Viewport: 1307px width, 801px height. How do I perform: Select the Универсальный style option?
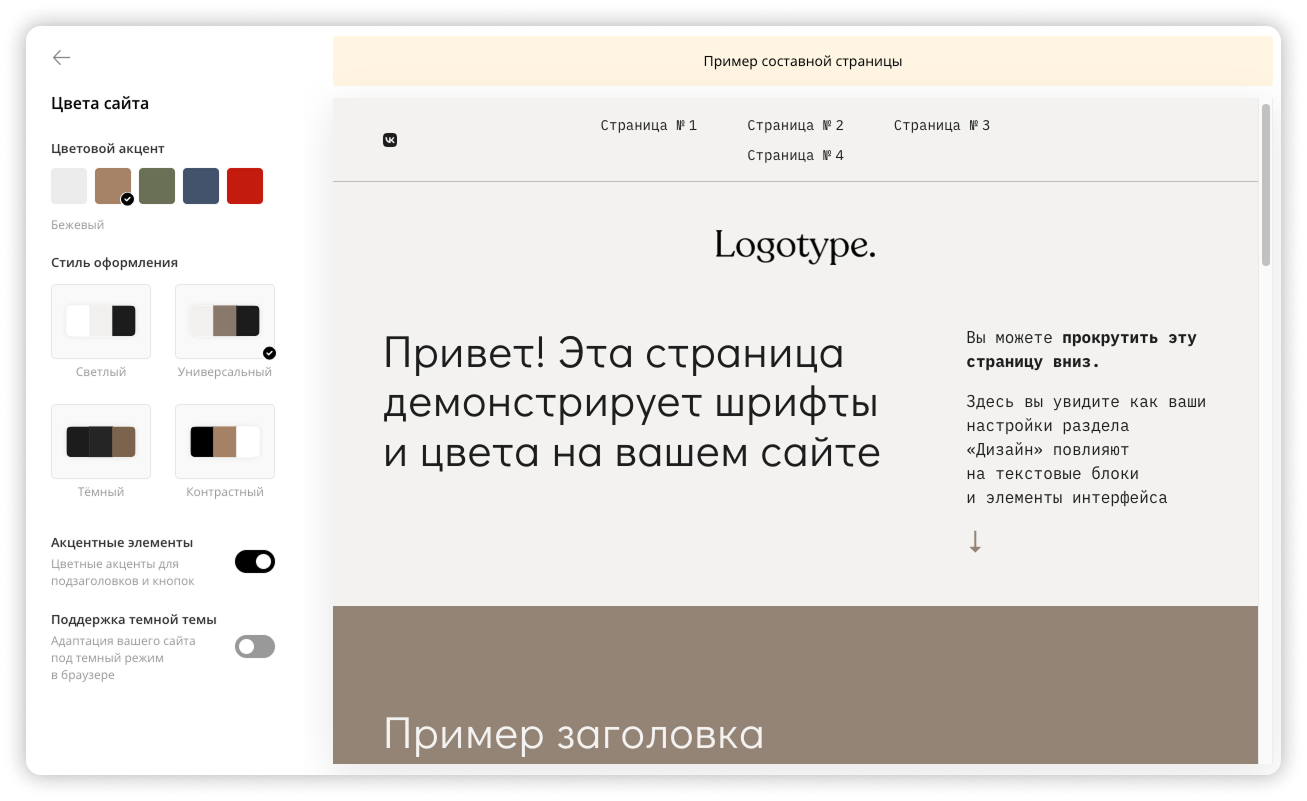click(225, 322)
